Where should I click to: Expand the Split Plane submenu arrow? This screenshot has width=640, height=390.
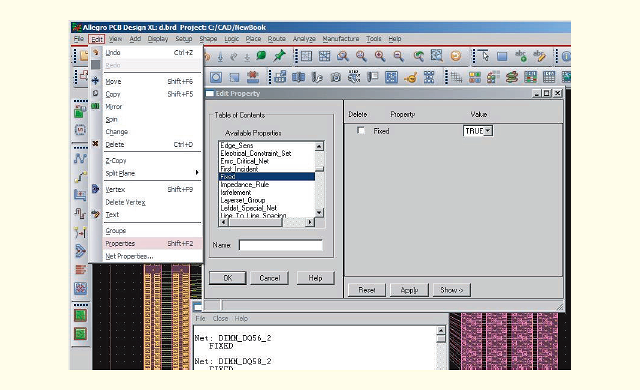tap(197, 173)
